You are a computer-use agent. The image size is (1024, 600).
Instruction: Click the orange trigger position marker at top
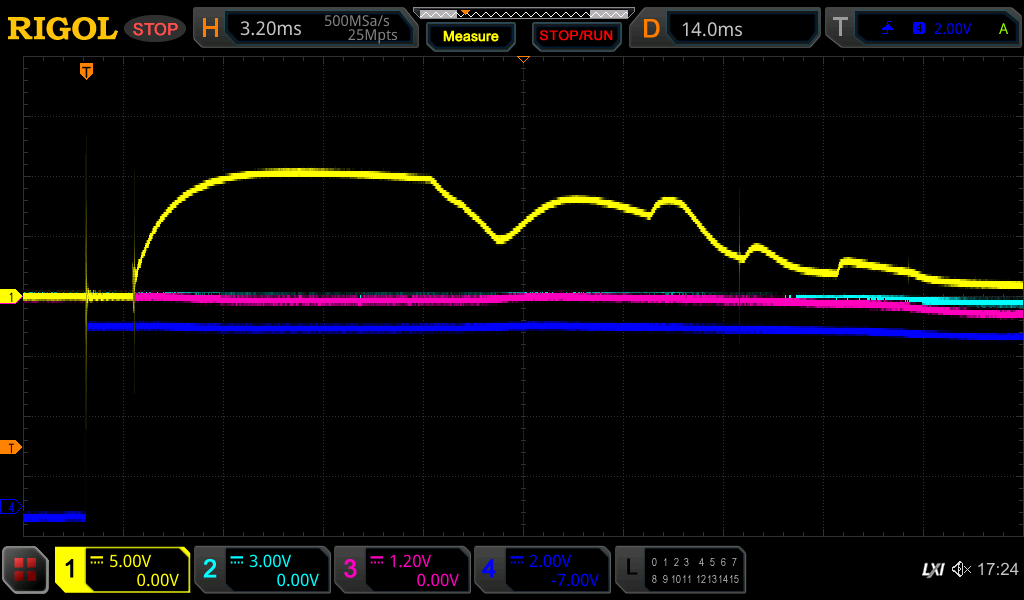point(87,71)
